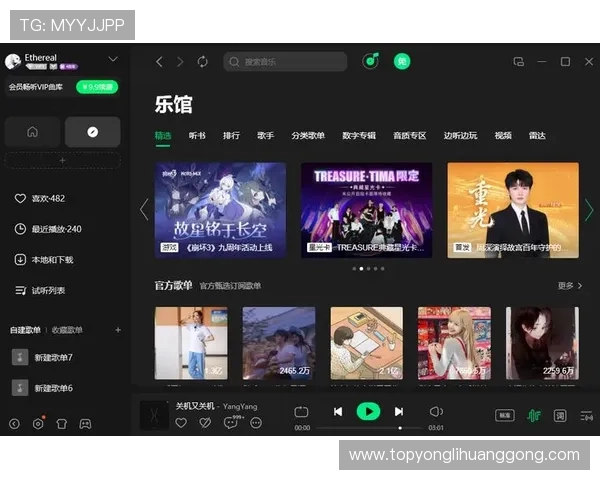Open the 雷达 tab
Image resolution: width=600 pixels, height=480 pixels.
point(537,136)
